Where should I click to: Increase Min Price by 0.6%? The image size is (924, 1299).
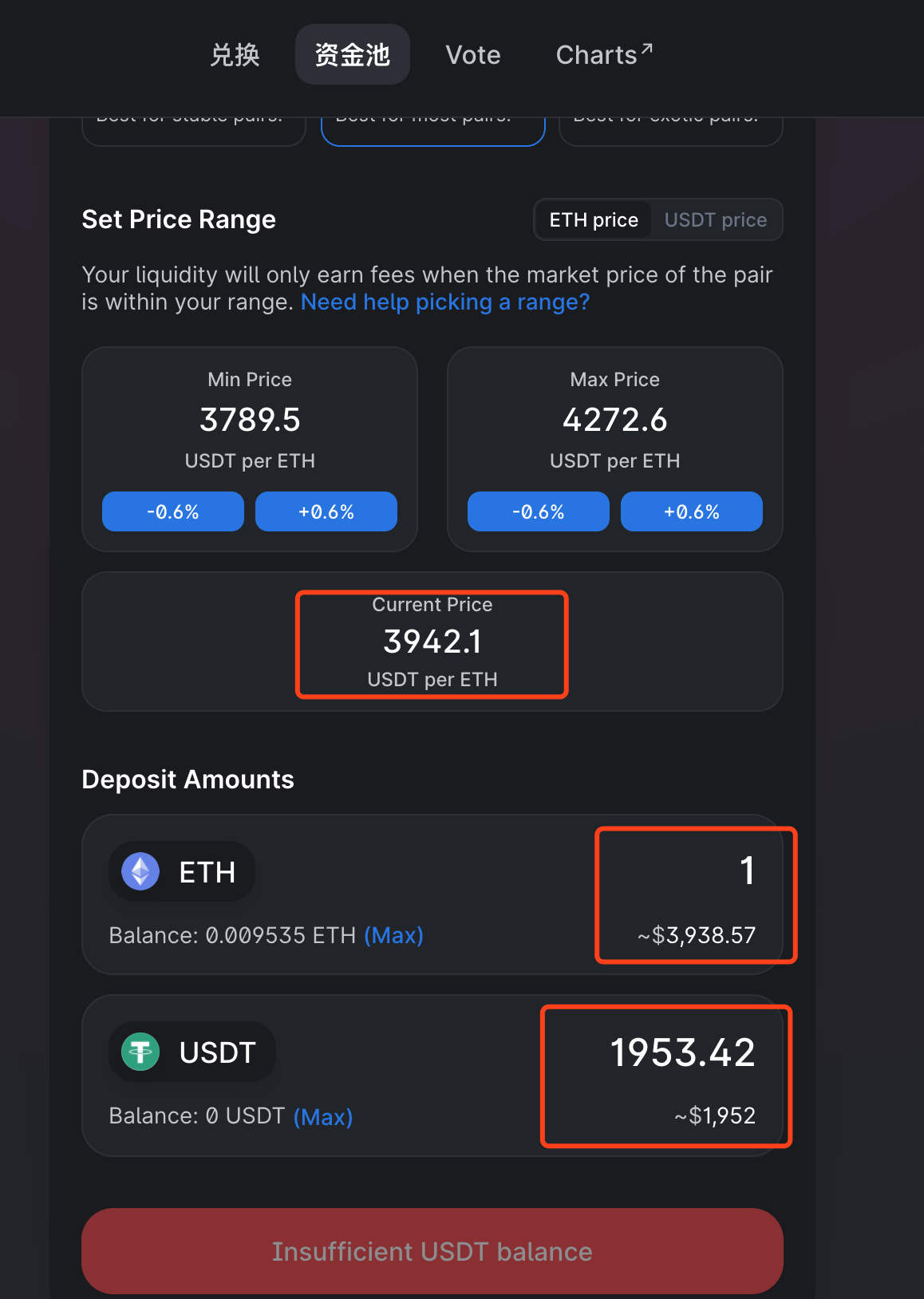click(x=326, y=511)
